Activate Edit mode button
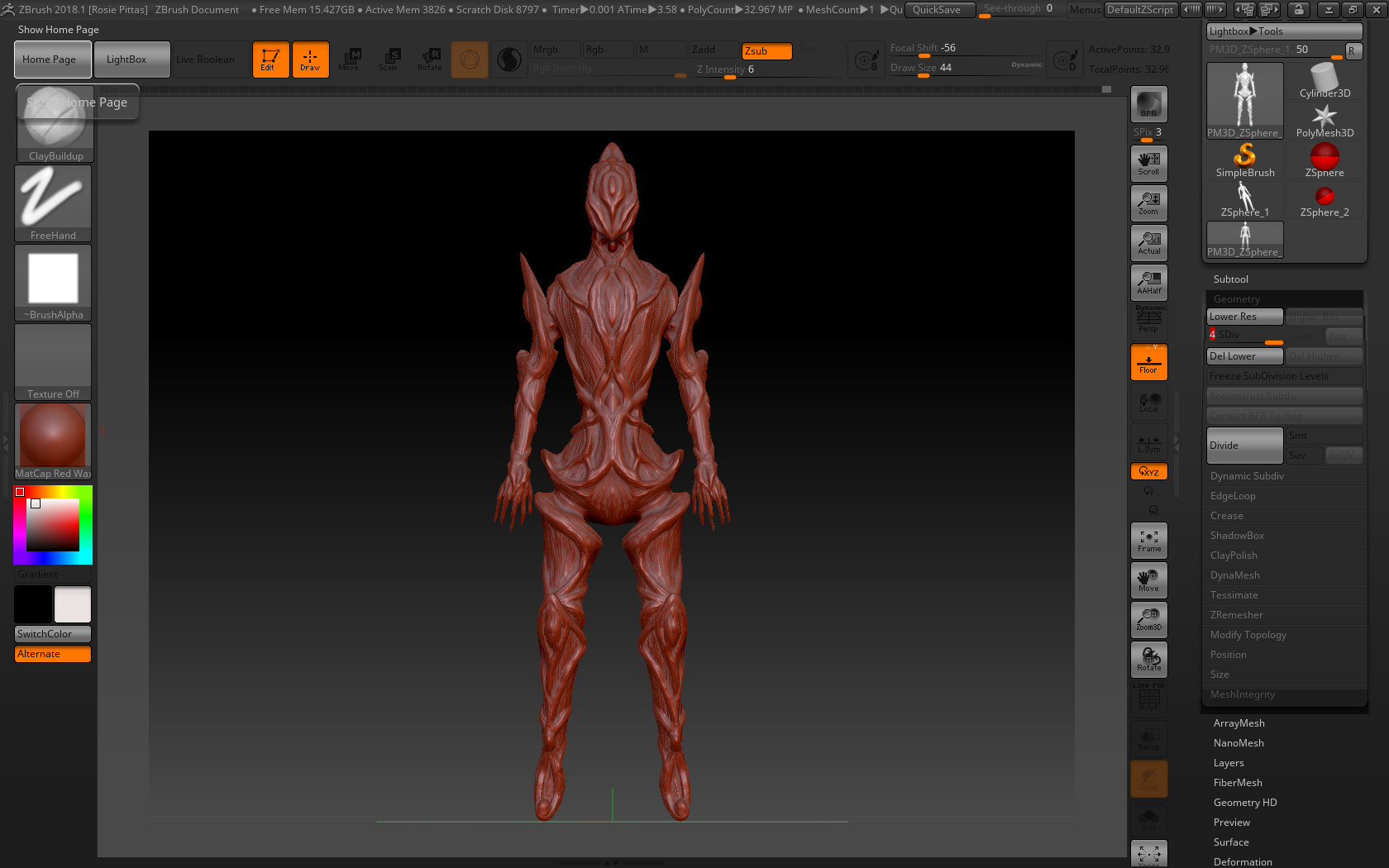Screen dimensions: 1389x868 click(270, 60)
